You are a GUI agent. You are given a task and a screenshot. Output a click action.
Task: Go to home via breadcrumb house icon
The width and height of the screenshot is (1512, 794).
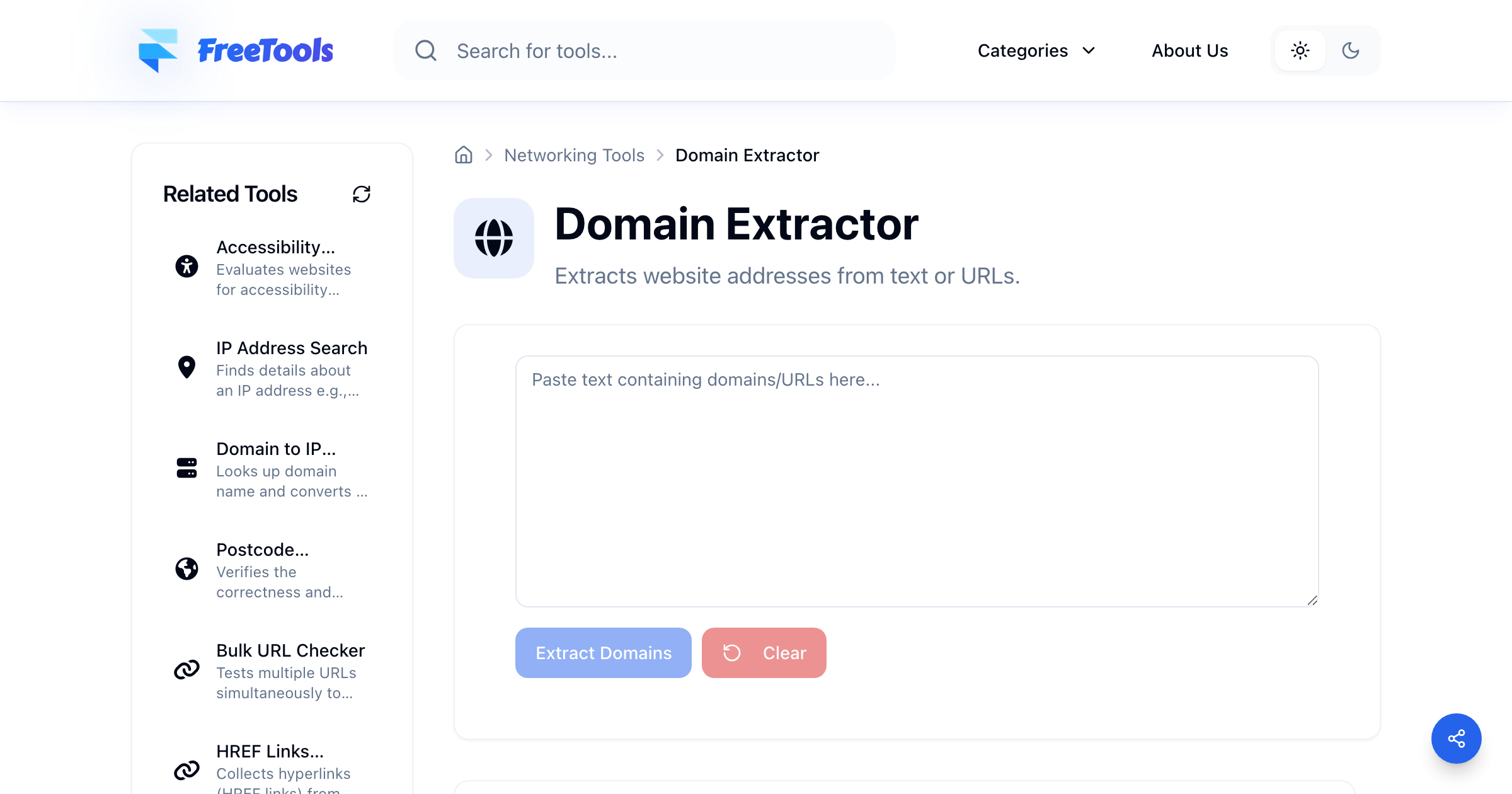(464, 155)
